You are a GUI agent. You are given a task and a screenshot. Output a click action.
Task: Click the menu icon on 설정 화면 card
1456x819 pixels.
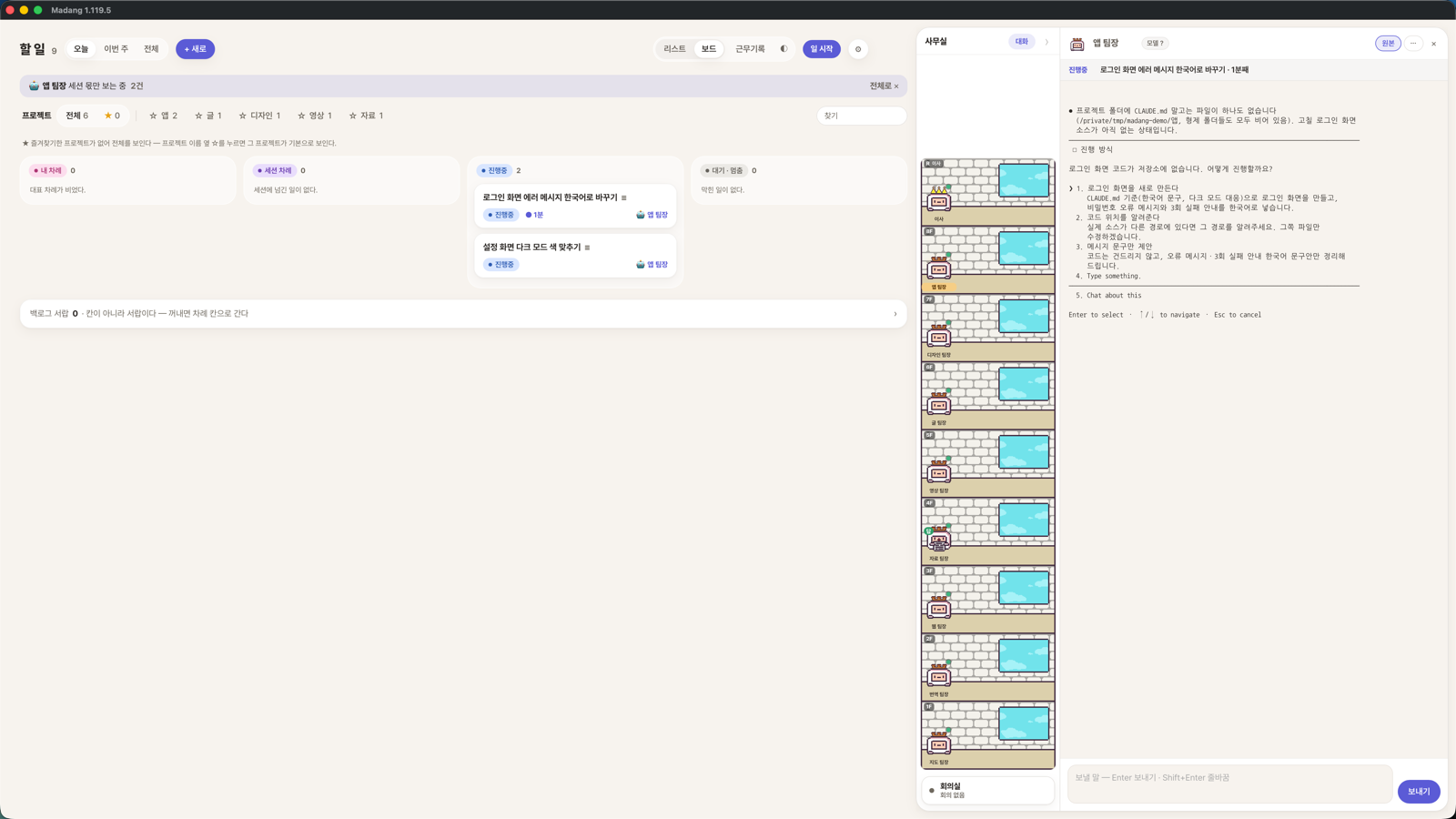tap(587, 248)
